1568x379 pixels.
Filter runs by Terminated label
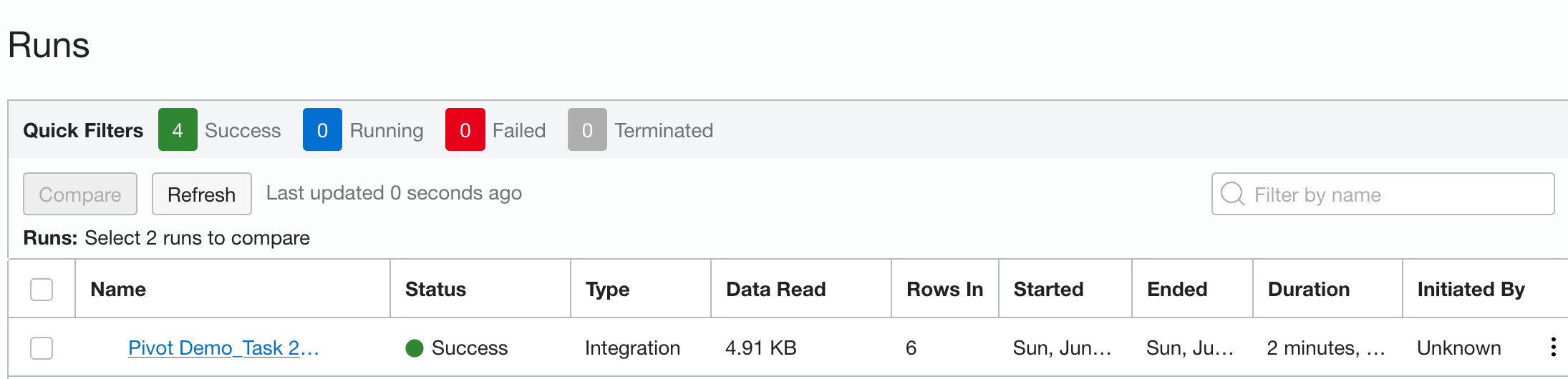[x=664, y=130]
